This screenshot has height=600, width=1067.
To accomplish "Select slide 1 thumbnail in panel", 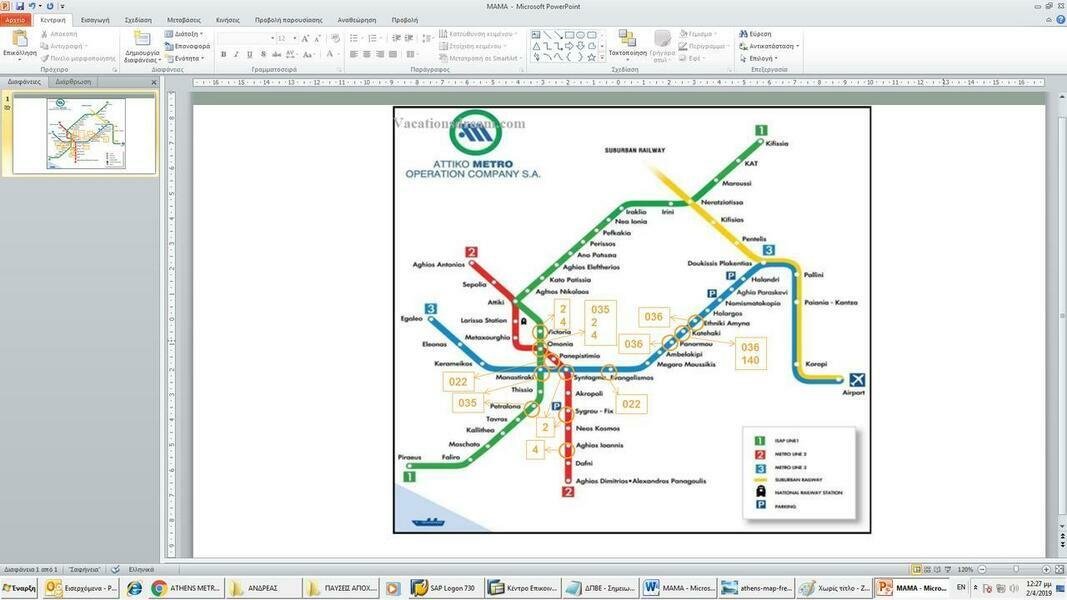I will [86, 133].
